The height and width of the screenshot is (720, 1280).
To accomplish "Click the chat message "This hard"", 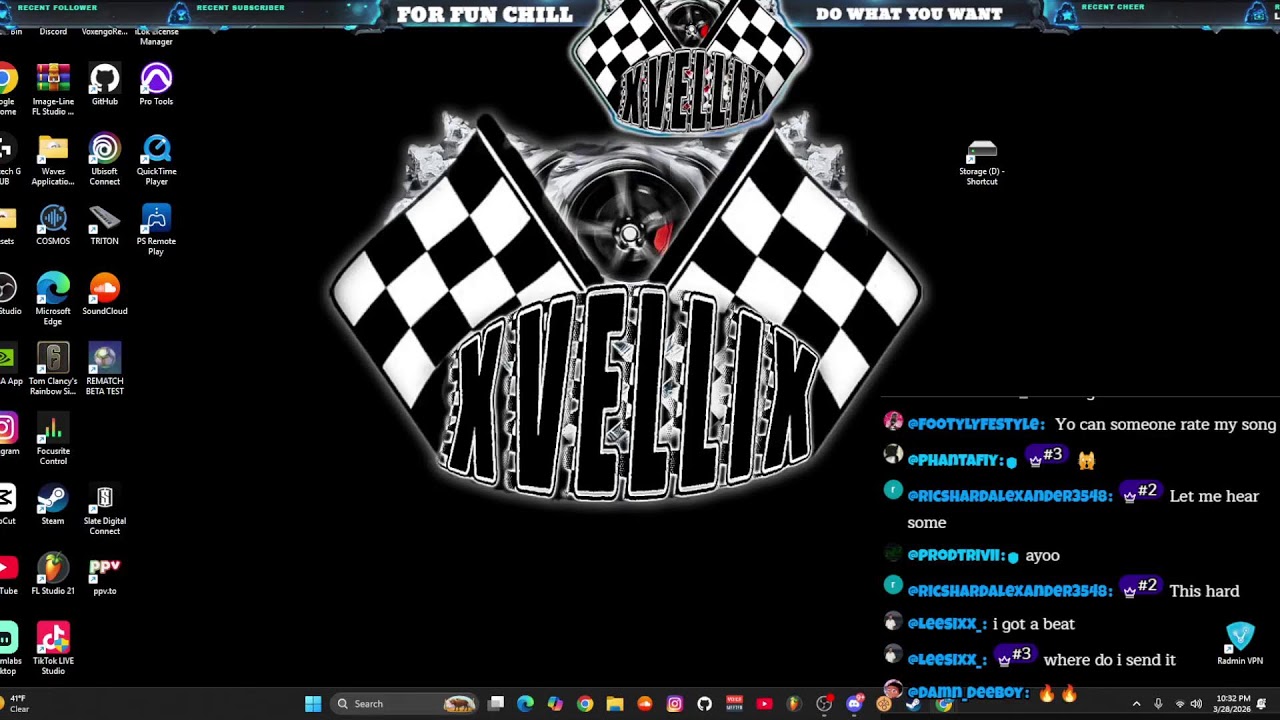I will (x=1204, y=591).
